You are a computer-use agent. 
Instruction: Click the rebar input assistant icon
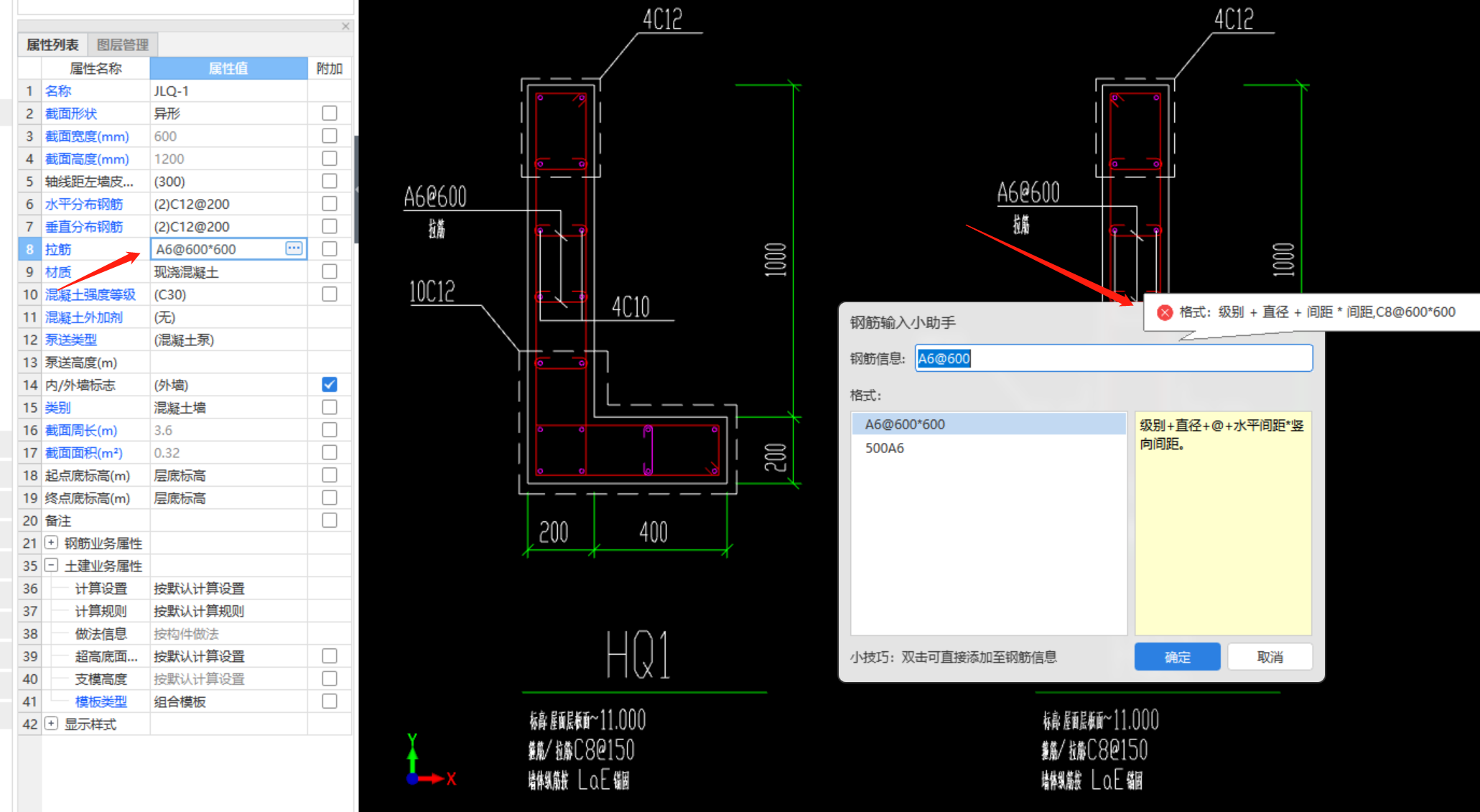click(x=297, y=249)
